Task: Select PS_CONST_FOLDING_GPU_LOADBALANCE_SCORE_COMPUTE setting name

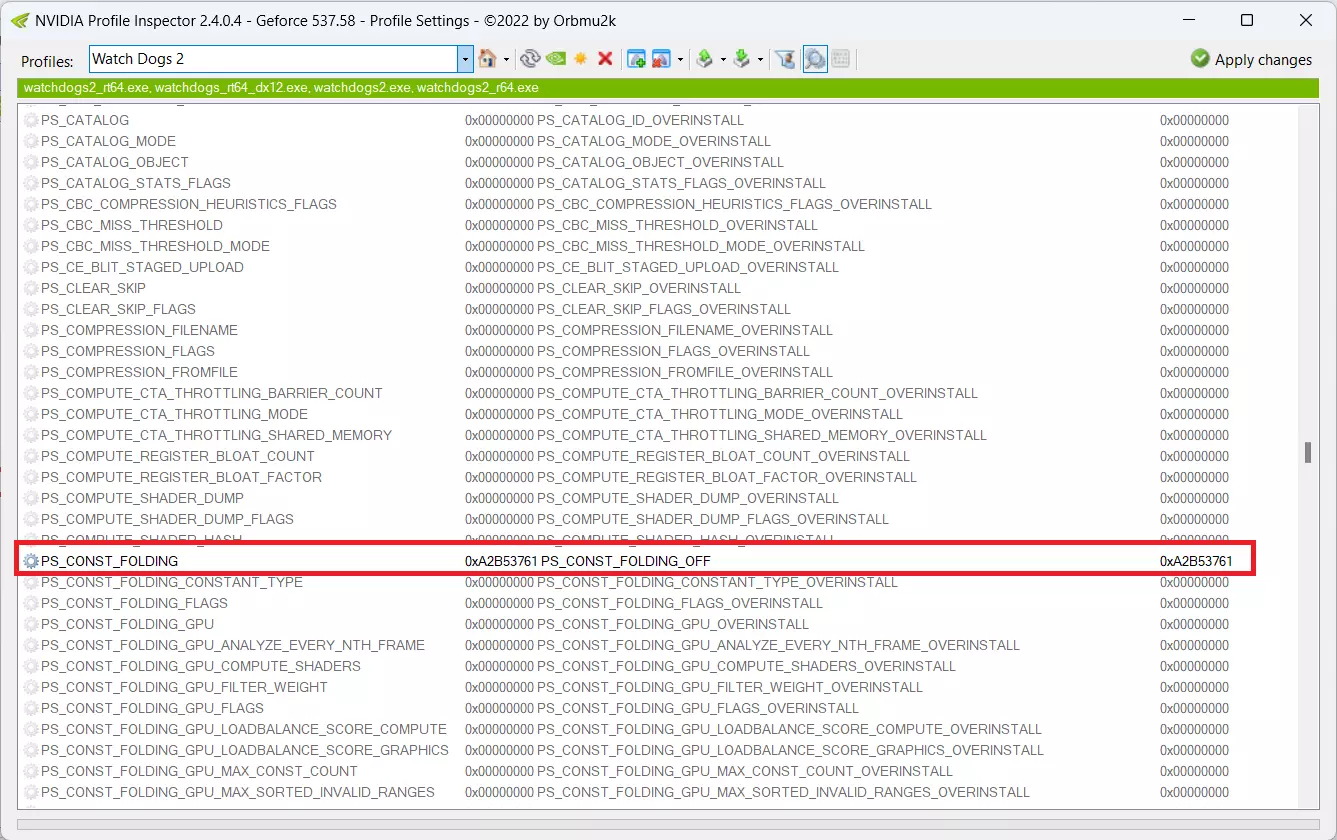Action: click(244, 729)
